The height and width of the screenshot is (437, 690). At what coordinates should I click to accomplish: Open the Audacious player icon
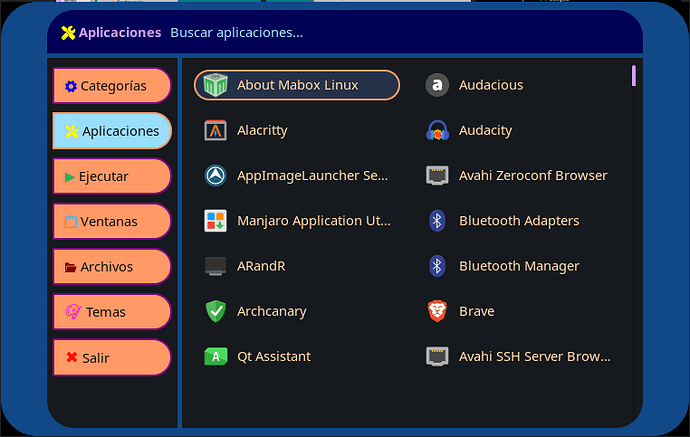437,85
